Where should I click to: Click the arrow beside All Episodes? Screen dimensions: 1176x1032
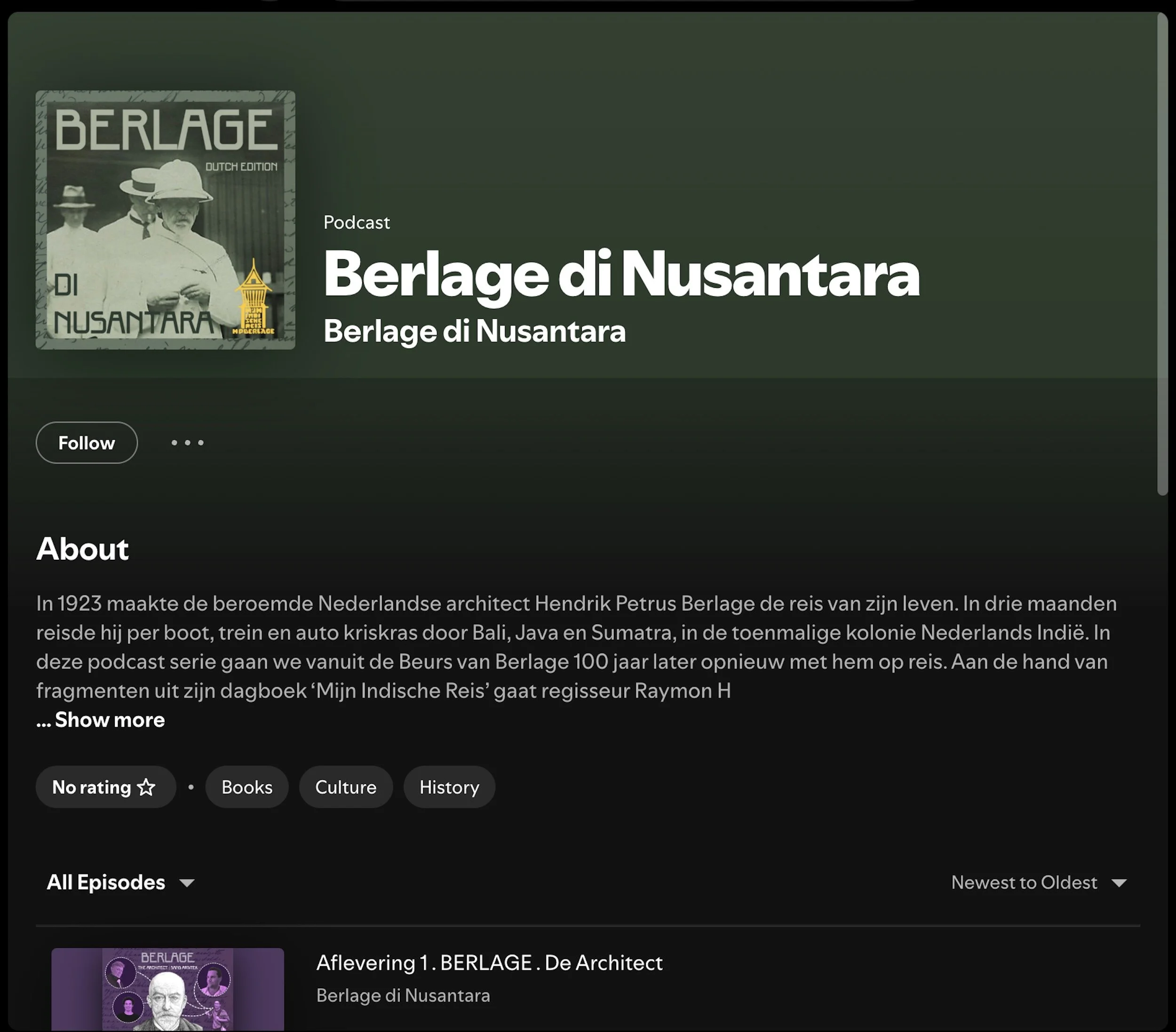(187, 883)
